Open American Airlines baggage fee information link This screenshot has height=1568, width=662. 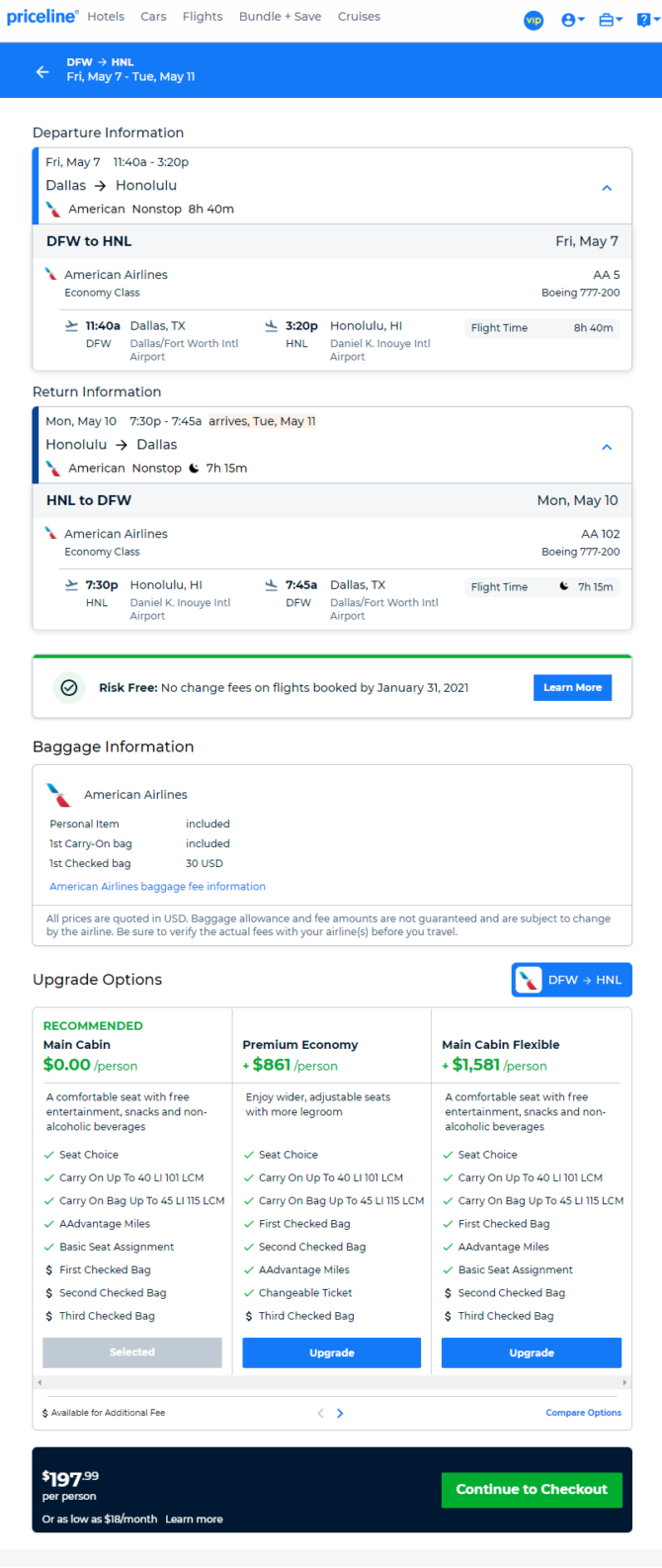[x=157, y=887]
